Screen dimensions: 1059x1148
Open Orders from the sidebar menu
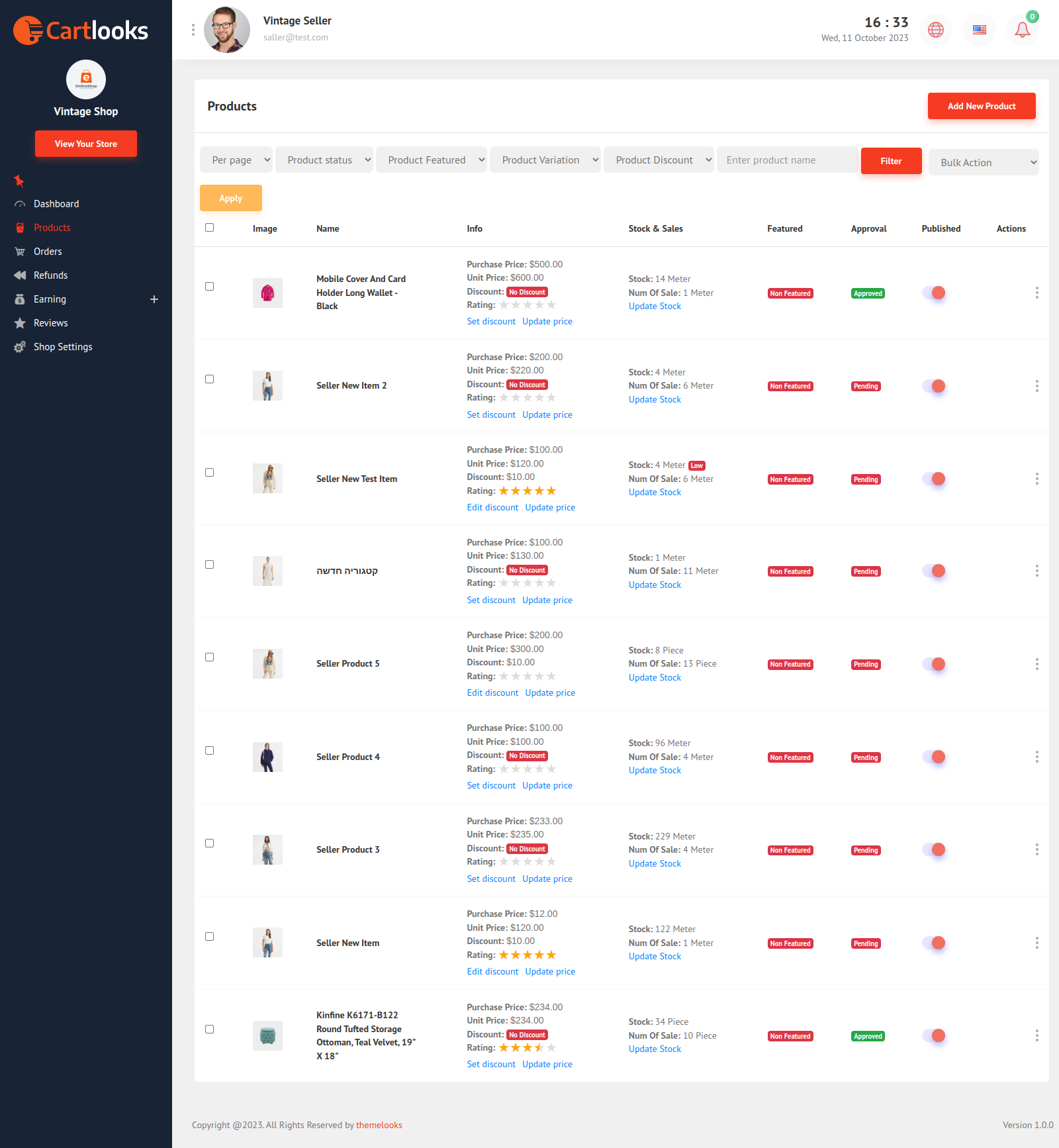(x=46, y=251)
